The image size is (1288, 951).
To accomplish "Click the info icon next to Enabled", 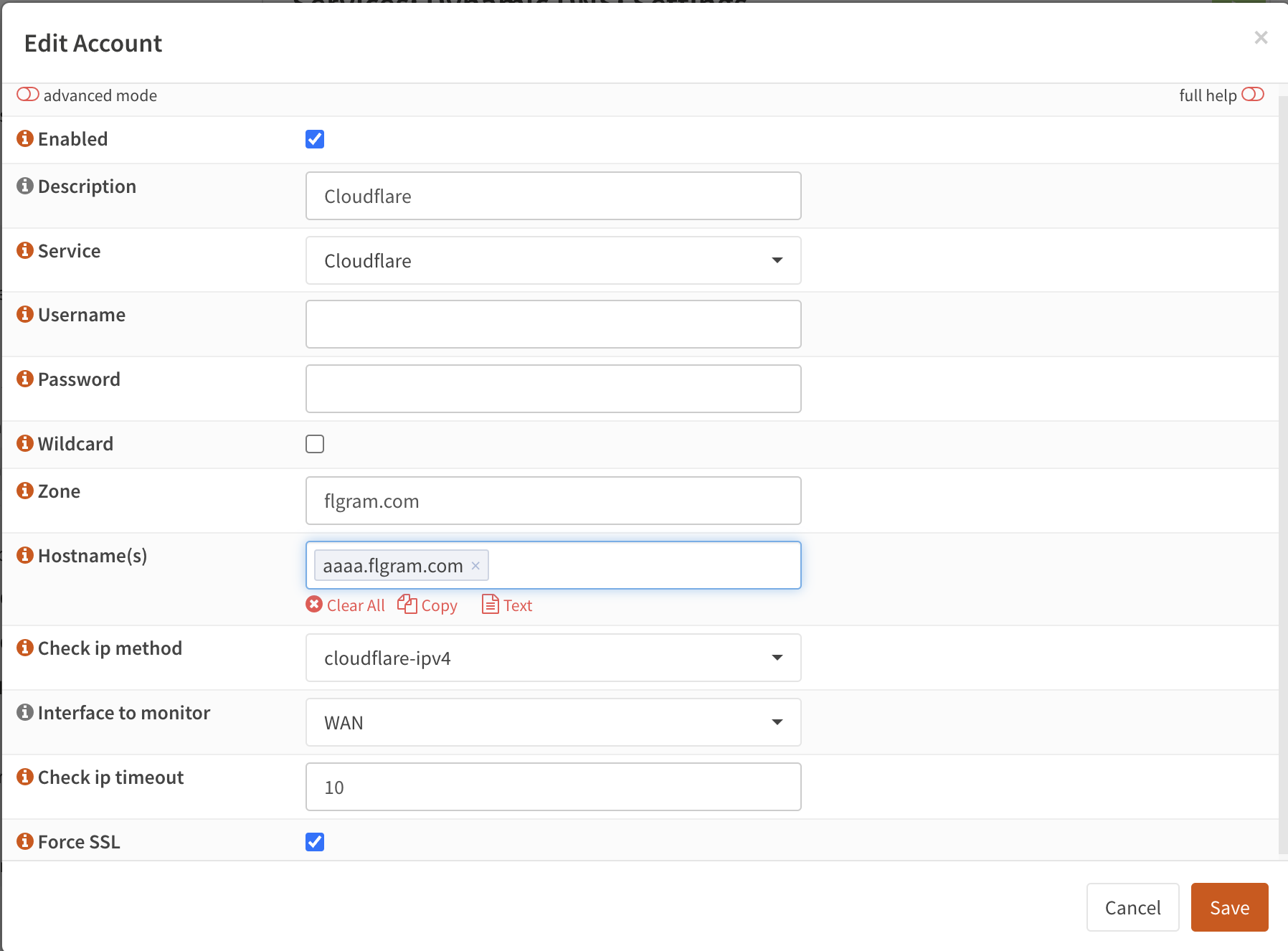I will click(25, 138).
